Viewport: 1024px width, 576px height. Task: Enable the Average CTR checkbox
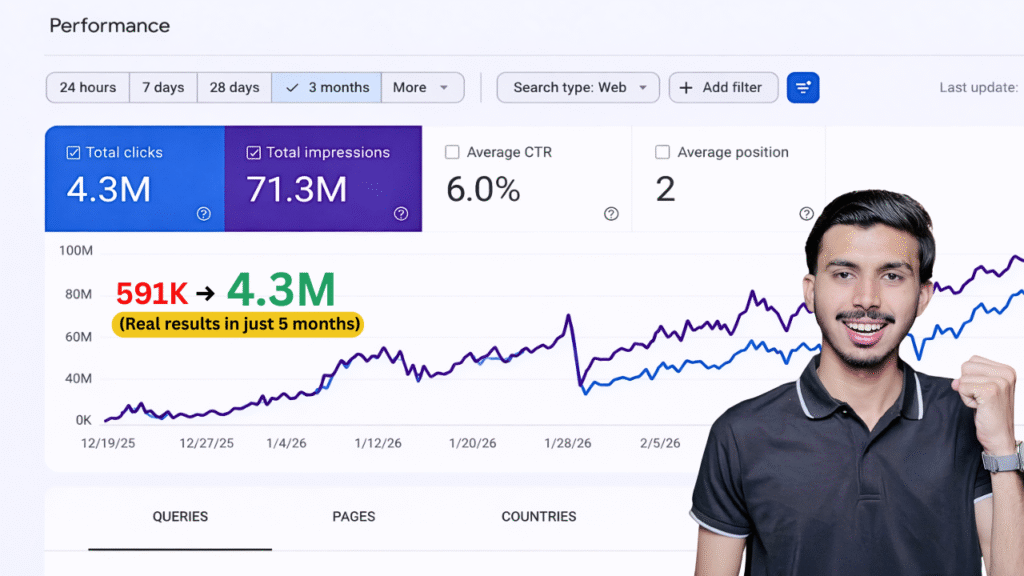[x=452, y=152]
